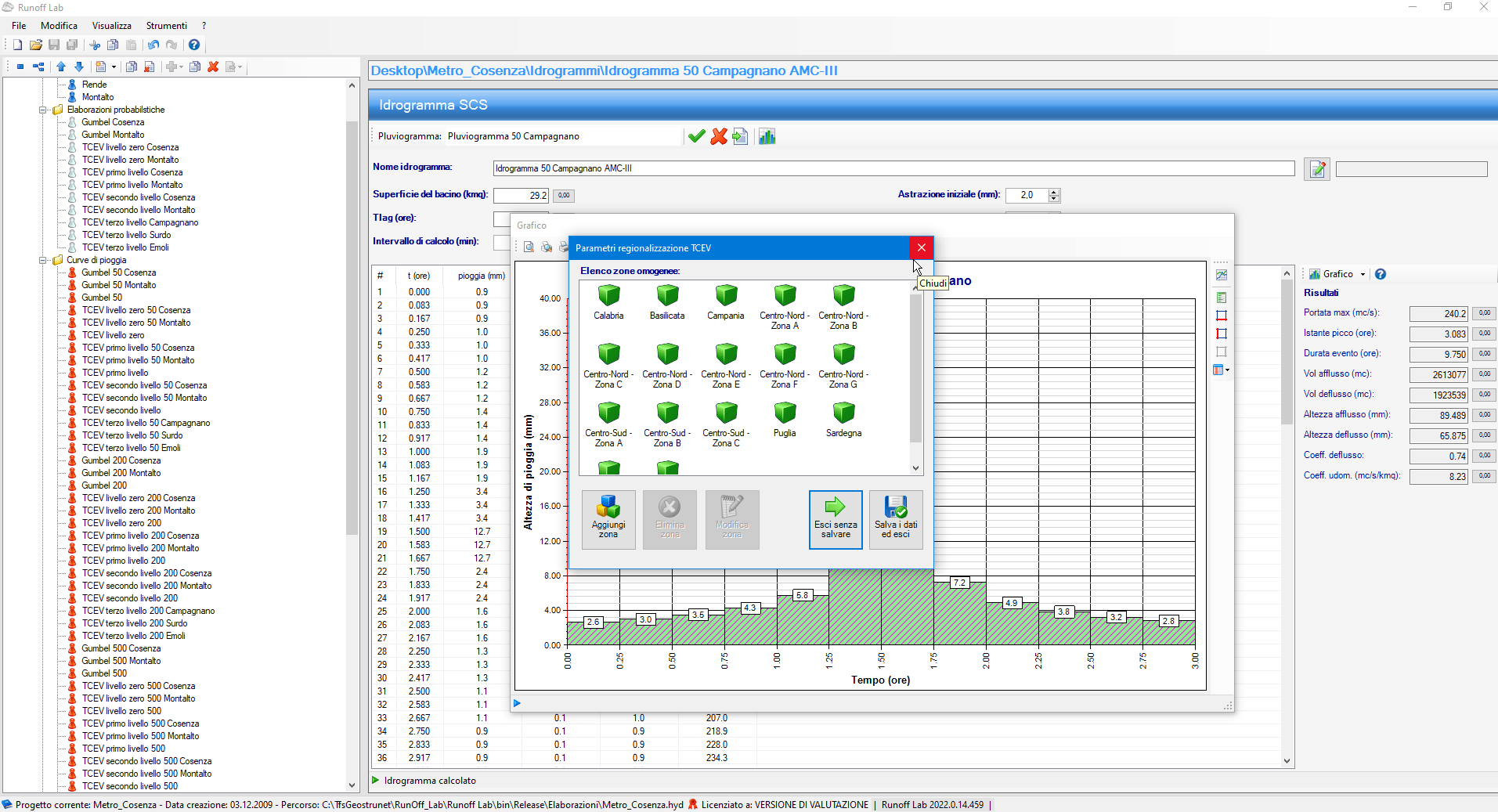Open the Grafico dropdown in results panel
1498x812 pixels.
pos(1363,274)
